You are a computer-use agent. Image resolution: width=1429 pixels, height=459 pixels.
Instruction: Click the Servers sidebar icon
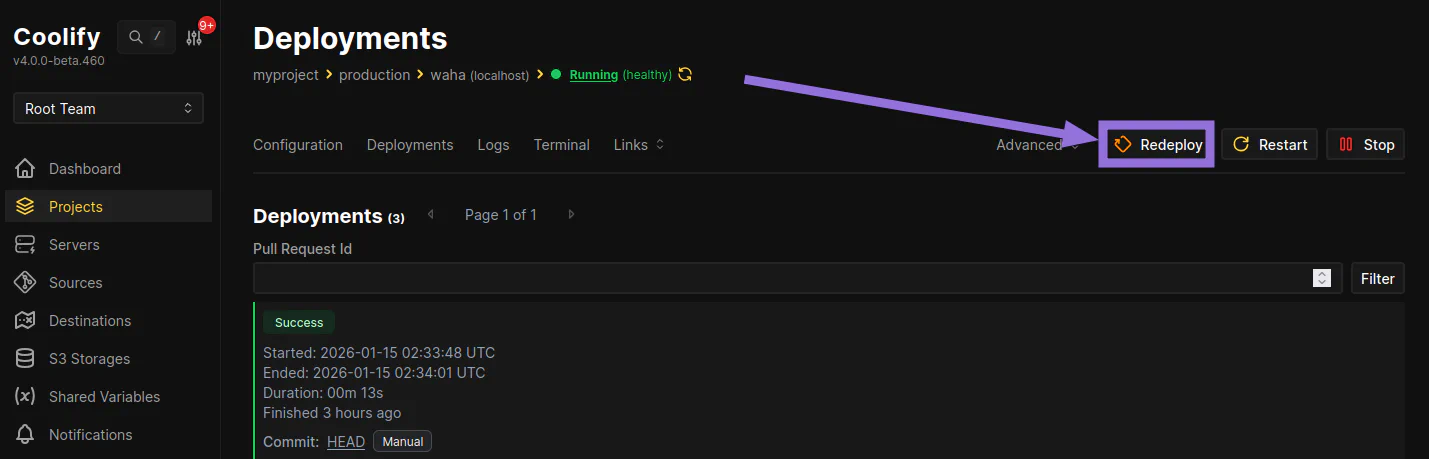coord(26,245)
